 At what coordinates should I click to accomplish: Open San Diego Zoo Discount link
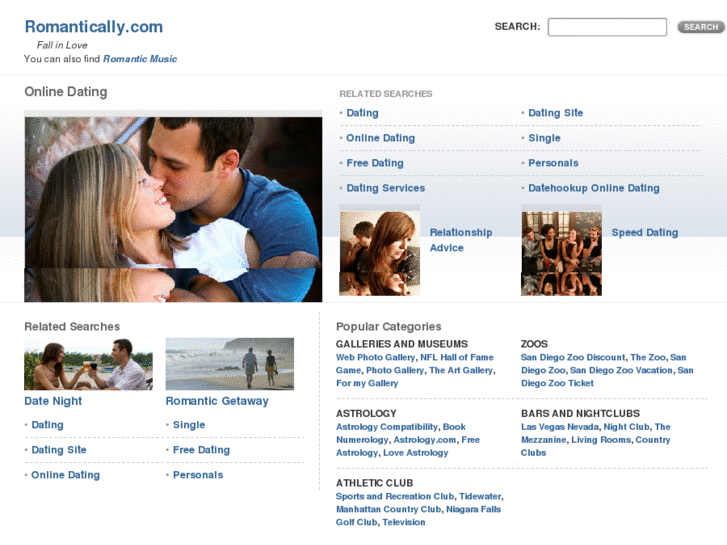[573, 357]
